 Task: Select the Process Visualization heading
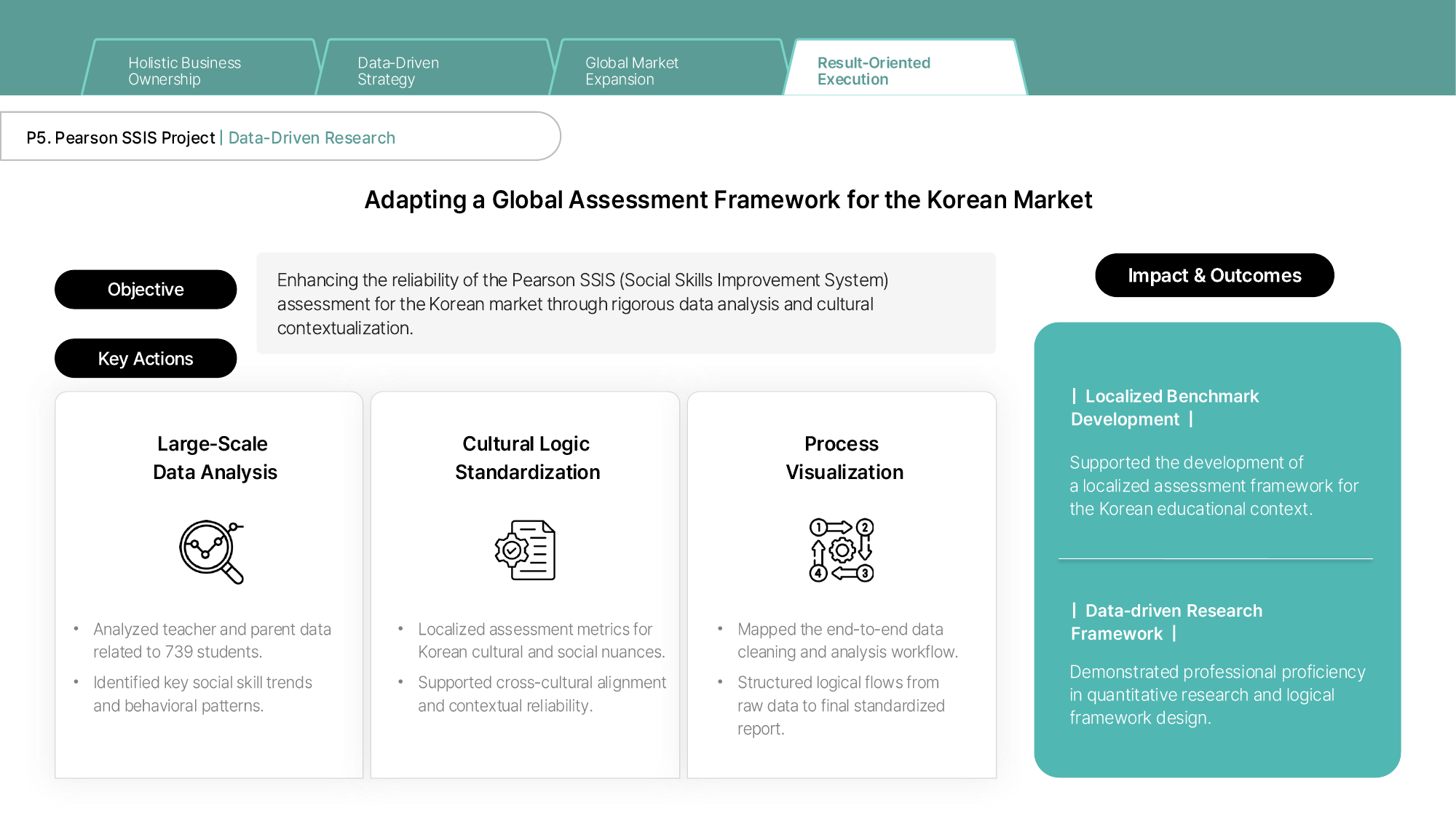844,458
